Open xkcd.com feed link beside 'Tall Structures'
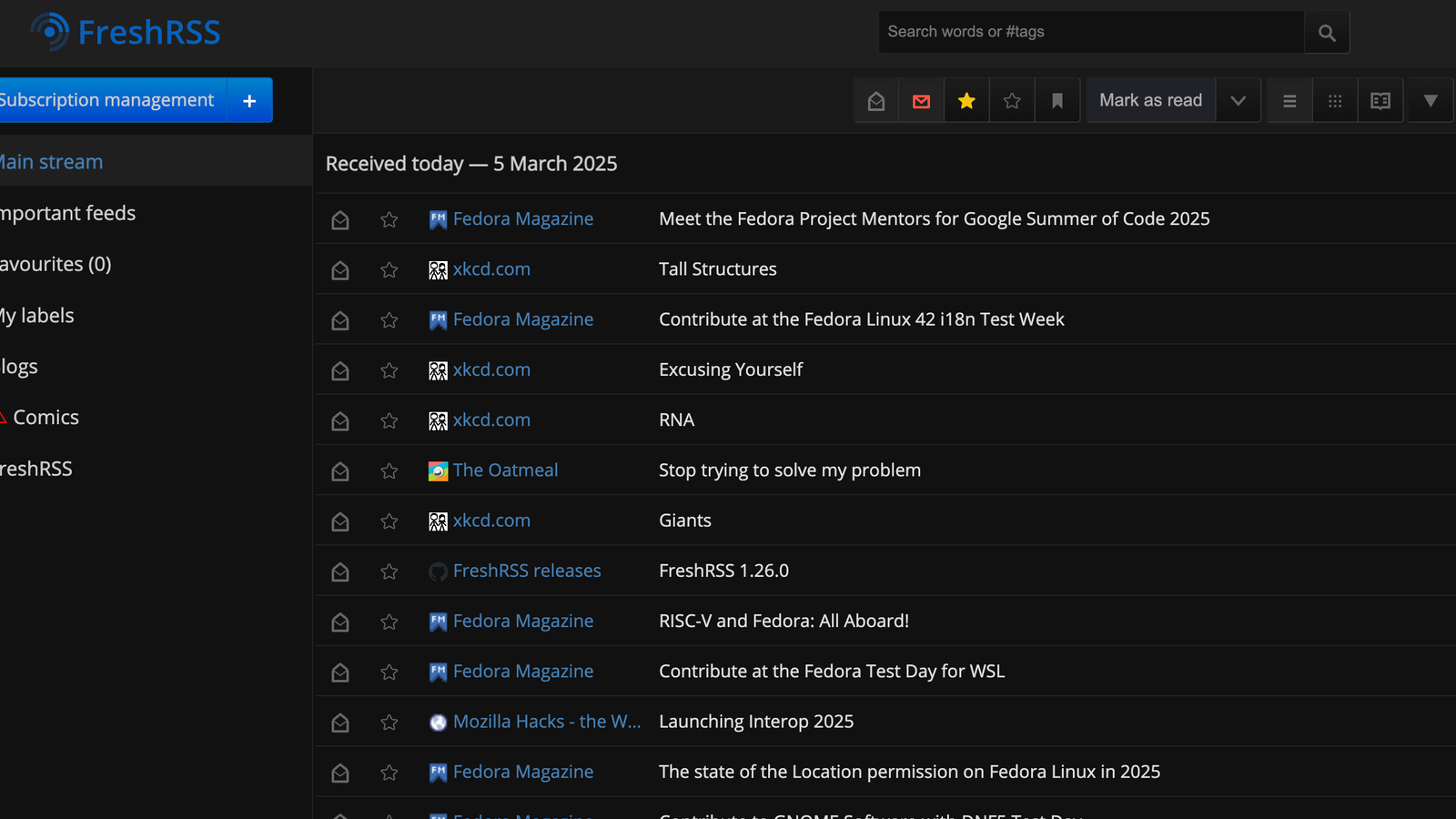This screenshot has width=1456, height=819. pos(480,269)
